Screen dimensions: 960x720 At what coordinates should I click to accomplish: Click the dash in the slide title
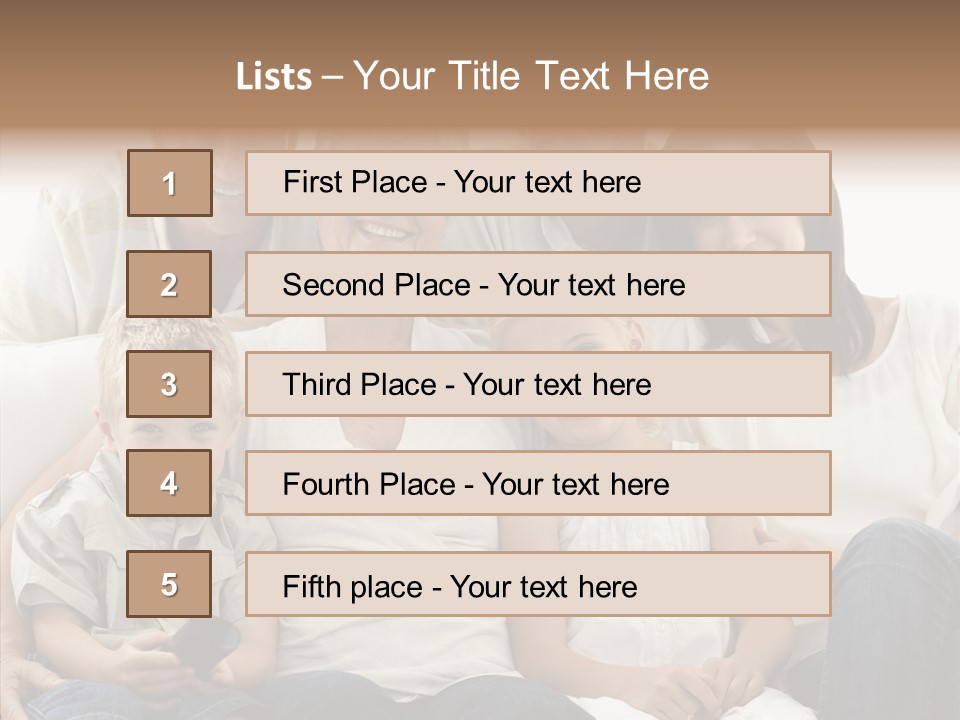[x=332, y=77]
